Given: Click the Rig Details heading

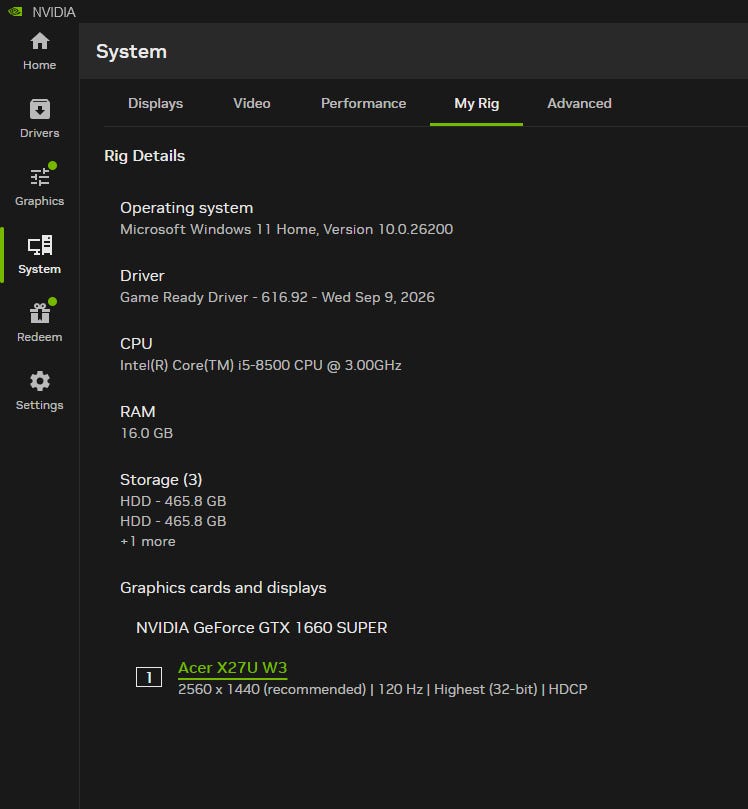Looking at the screenshot, I should click(144, 156).
